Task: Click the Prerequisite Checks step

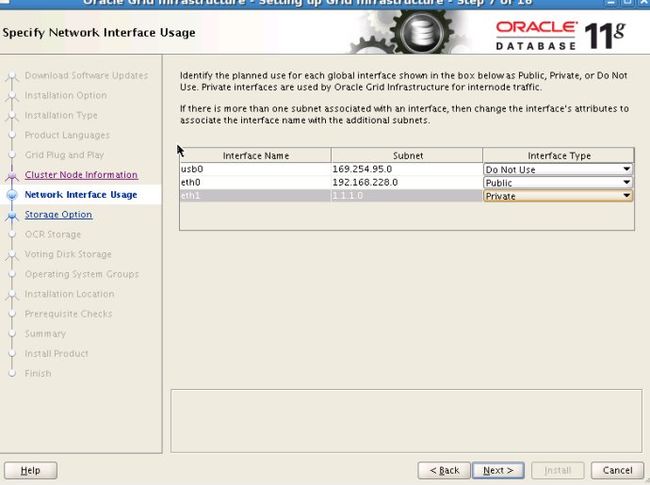Action: pyautogui.click(x=68, y=314)
